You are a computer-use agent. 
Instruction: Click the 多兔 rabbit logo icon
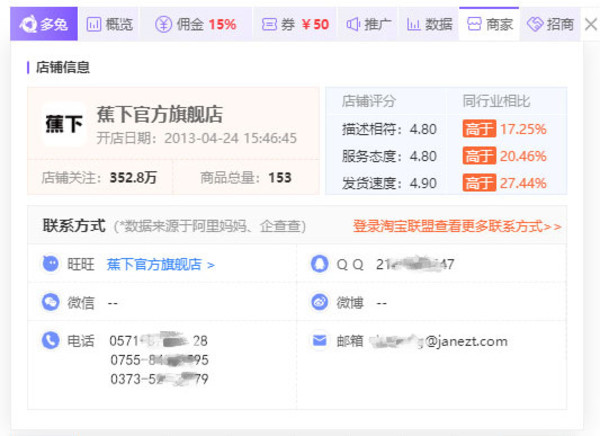28,24
